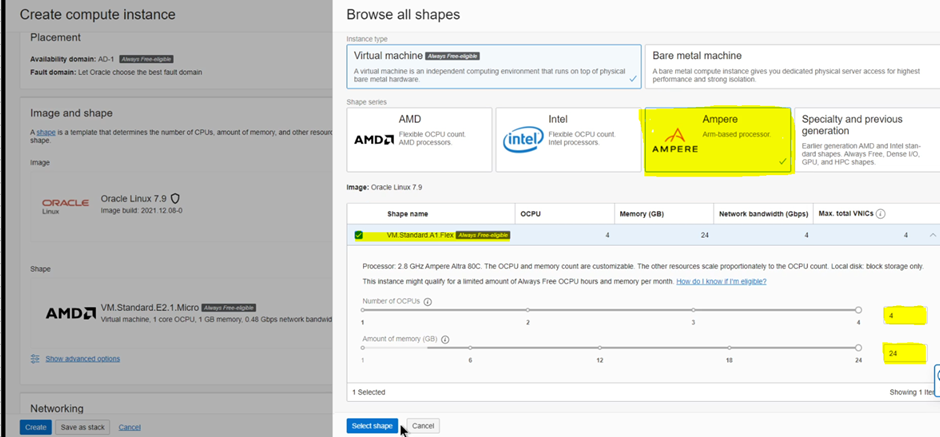This screenshot has height=437, width=940.
Task: Click the Browse all shapes title
Action: click(403, 14)
